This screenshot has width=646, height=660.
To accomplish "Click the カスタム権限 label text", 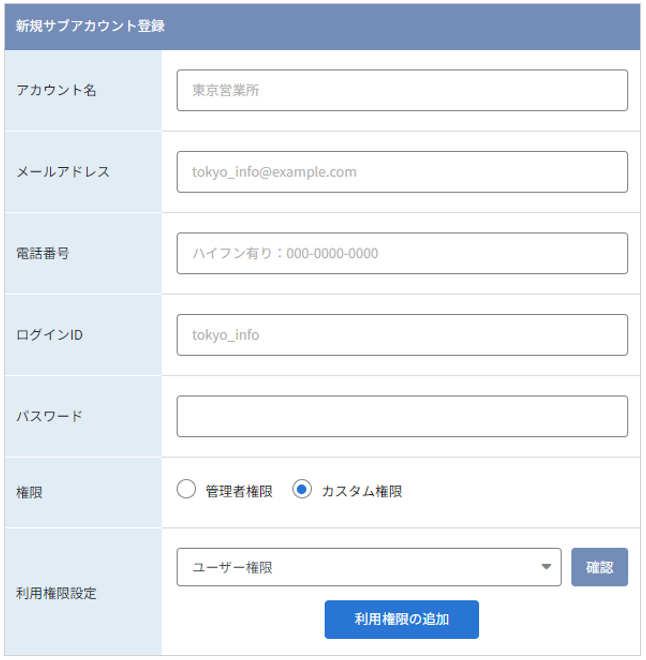I will pos(362,491).
